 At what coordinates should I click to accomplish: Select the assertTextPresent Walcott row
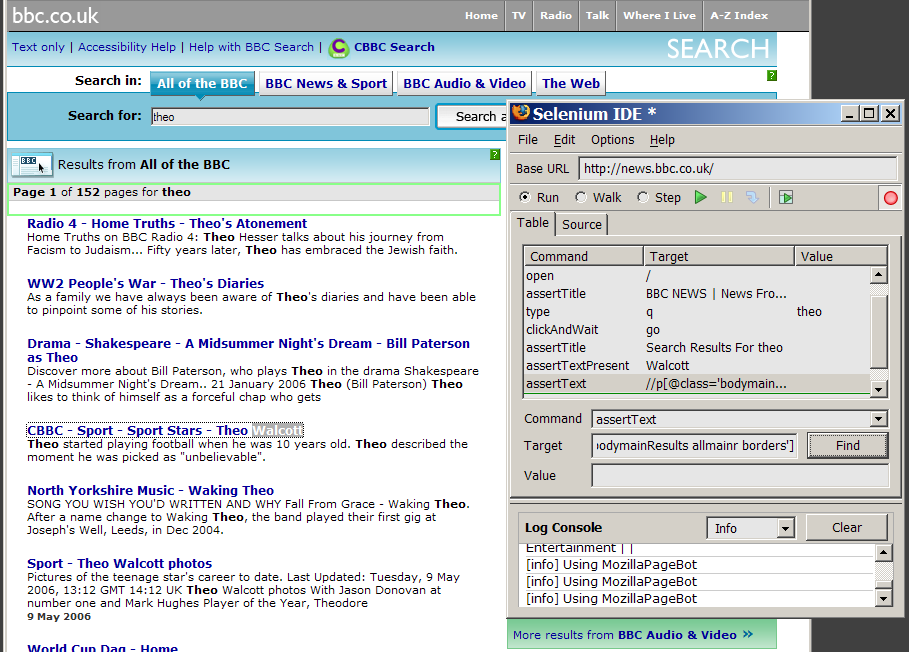pyautogui.click(x=696, y=366)
